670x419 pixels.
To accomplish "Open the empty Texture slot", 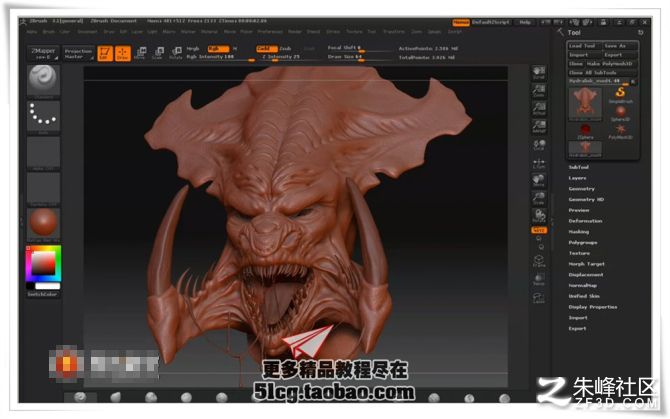I will (x=43, y=188).
